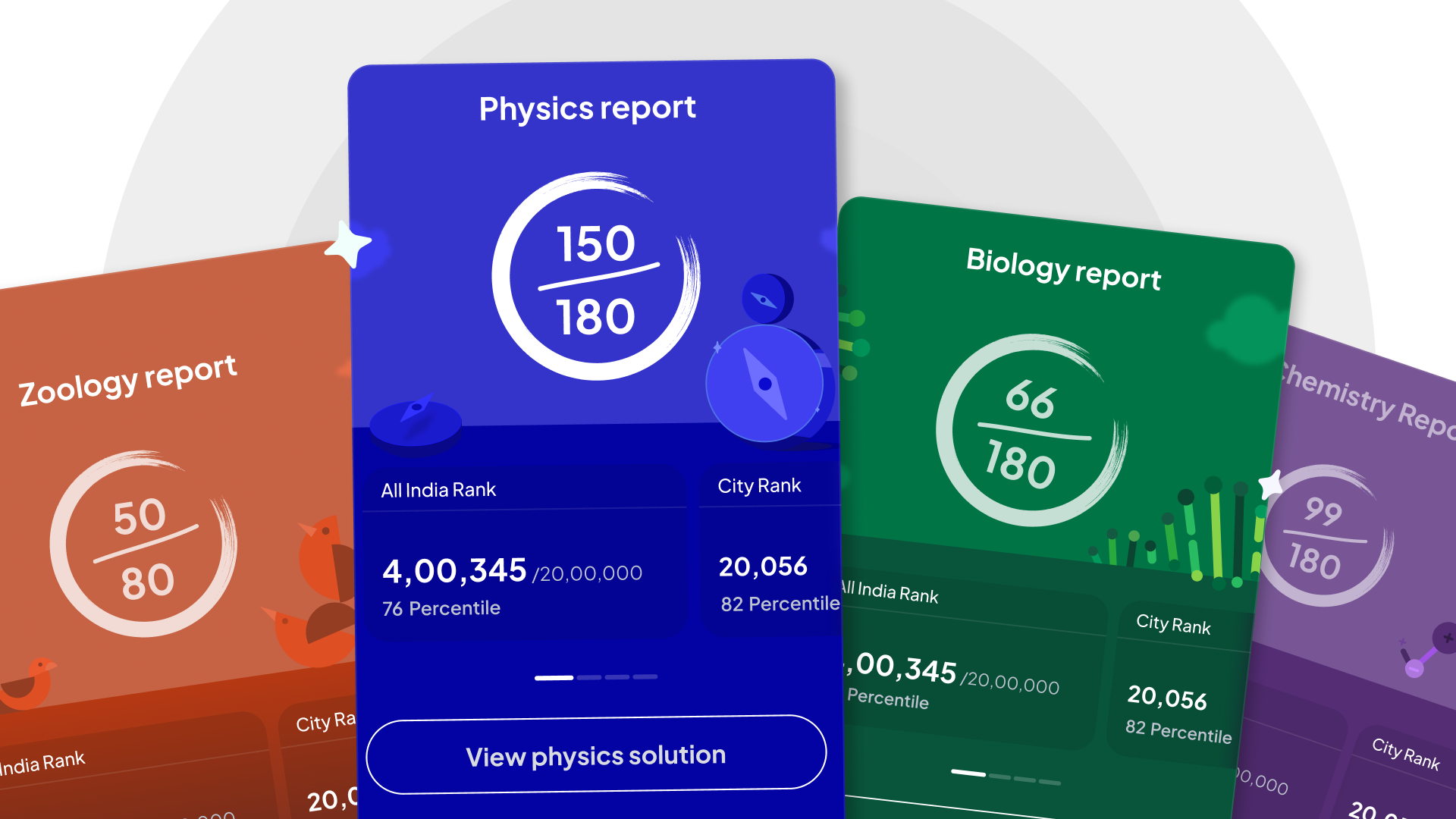Screen dimensions: 1456x819
Task: Click the flat compass disc on Physics card left
Action: pyautogui.click(x=416, y=421)
